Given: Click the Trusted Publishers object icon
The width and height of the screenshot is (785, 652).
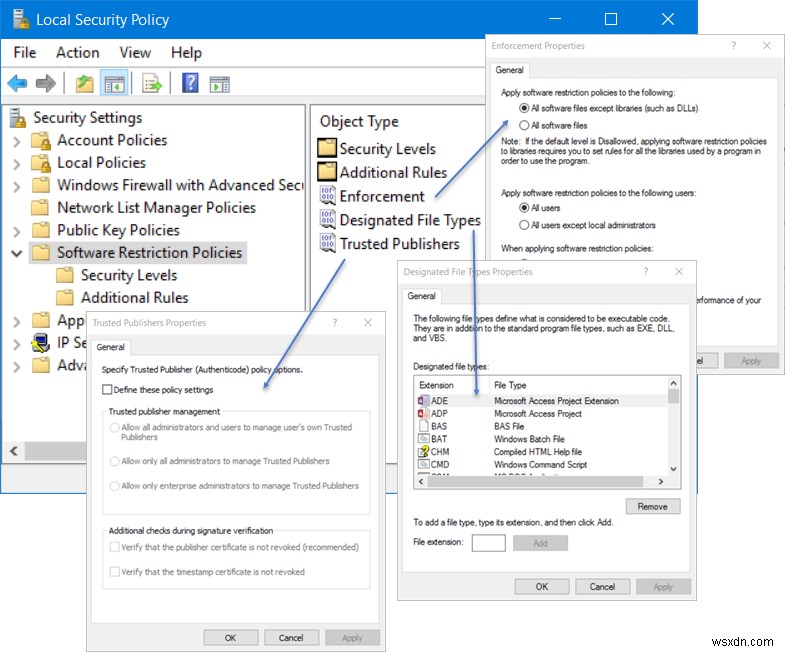Looking at the screenshot, I should click(x=327, y=243).
